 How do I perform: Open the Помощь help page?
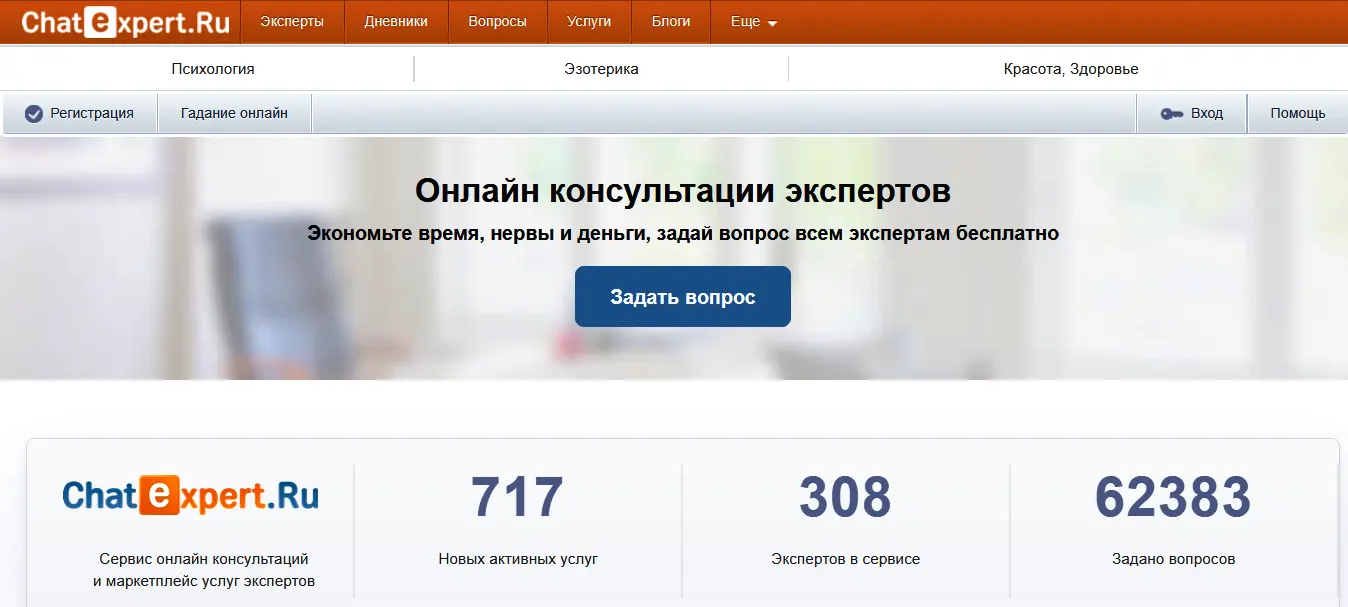1297,114
